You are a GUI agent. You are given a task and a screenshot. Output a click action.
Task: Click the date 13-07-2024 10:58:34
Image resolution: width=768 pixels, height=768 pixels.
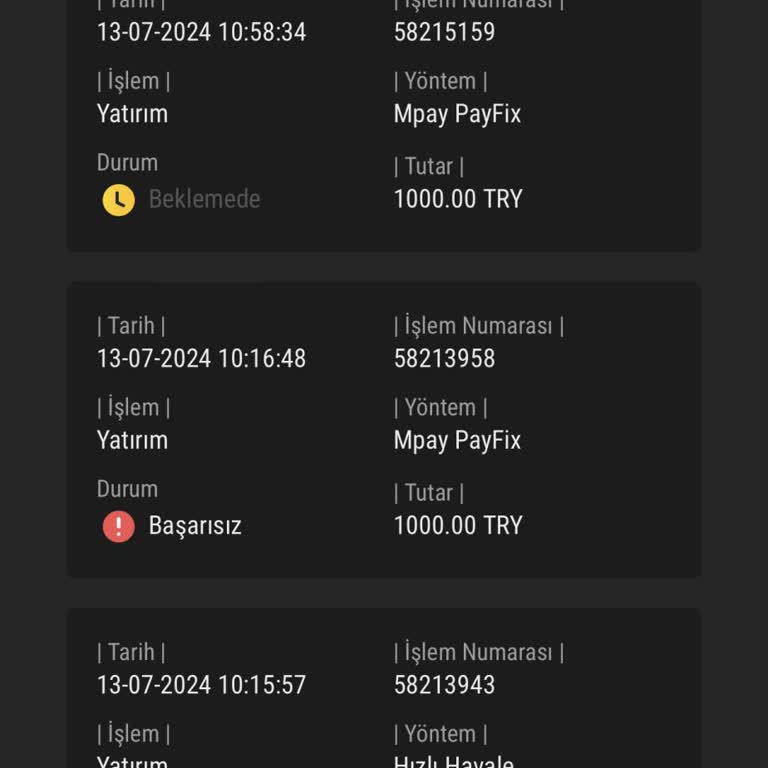pyautogui.click(x=201, y=32)
